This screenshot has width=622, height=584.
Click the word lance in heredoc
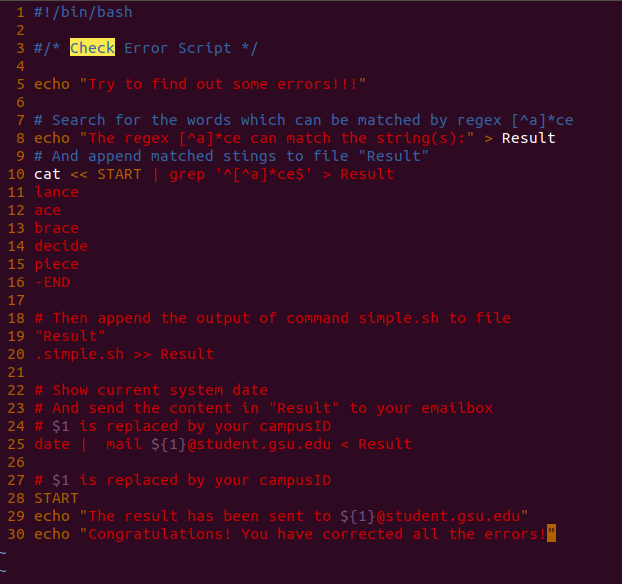point(57,192)
